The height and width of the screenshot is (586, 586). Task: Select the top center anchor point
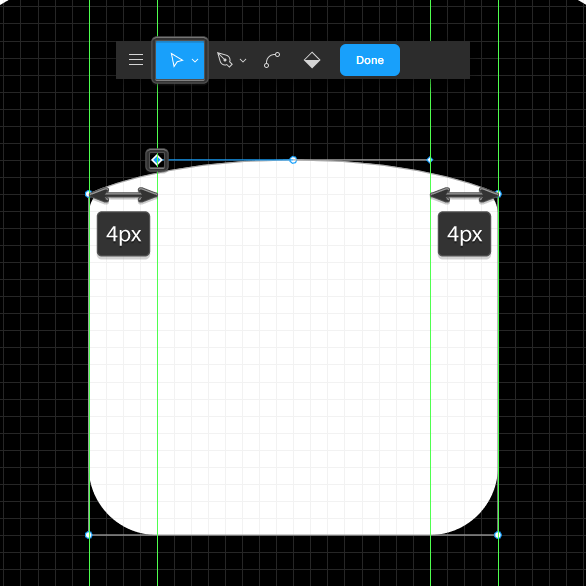click(293, 160)
